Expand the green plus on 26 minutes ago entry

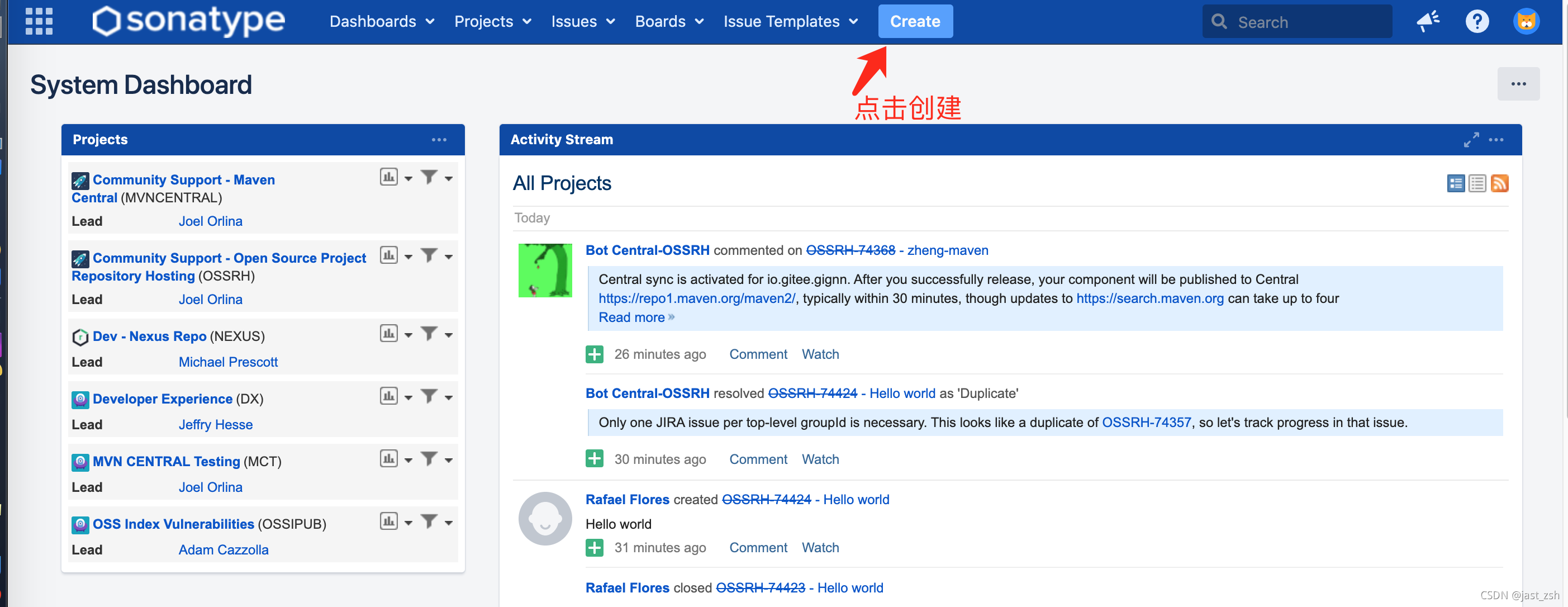594,354
